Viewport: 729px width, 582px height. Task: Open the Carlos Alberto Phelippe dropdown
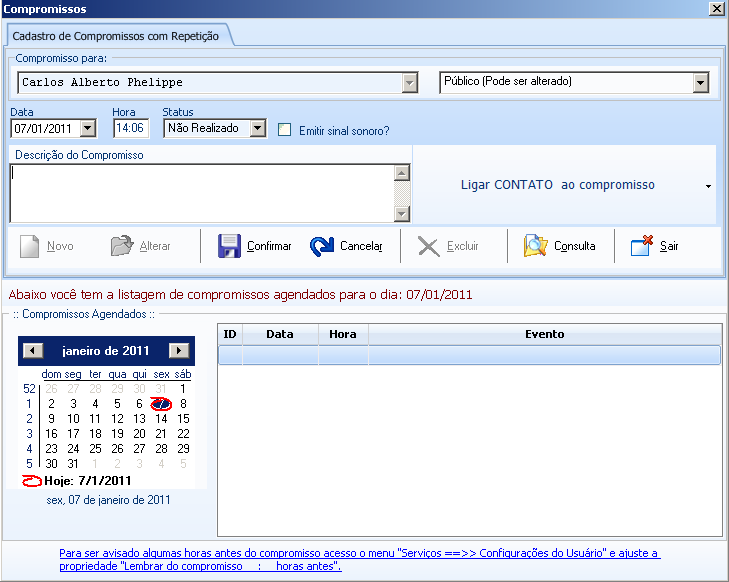point(410,83)
